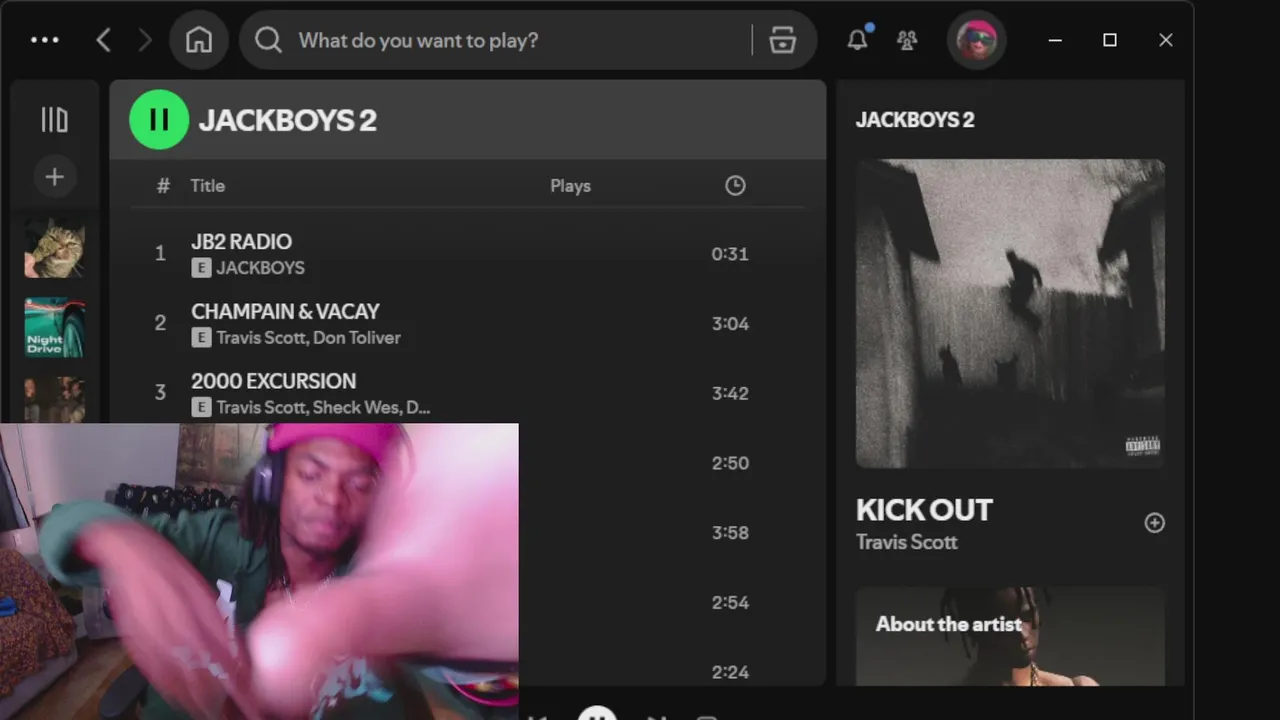The height and width of the screenshot is (720, 1280).
Task: Click track number 3 for 2000 EXCURSION
Action: coord(160,393)
